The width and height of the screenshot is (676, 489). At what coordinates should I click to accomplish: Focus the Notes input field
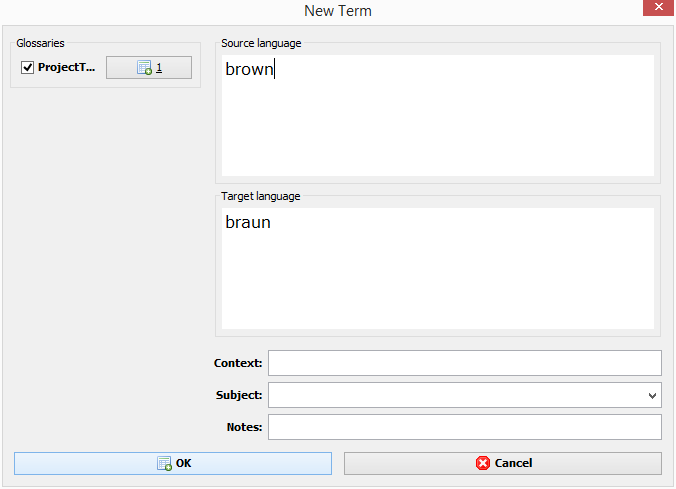[x=464, y=427]
